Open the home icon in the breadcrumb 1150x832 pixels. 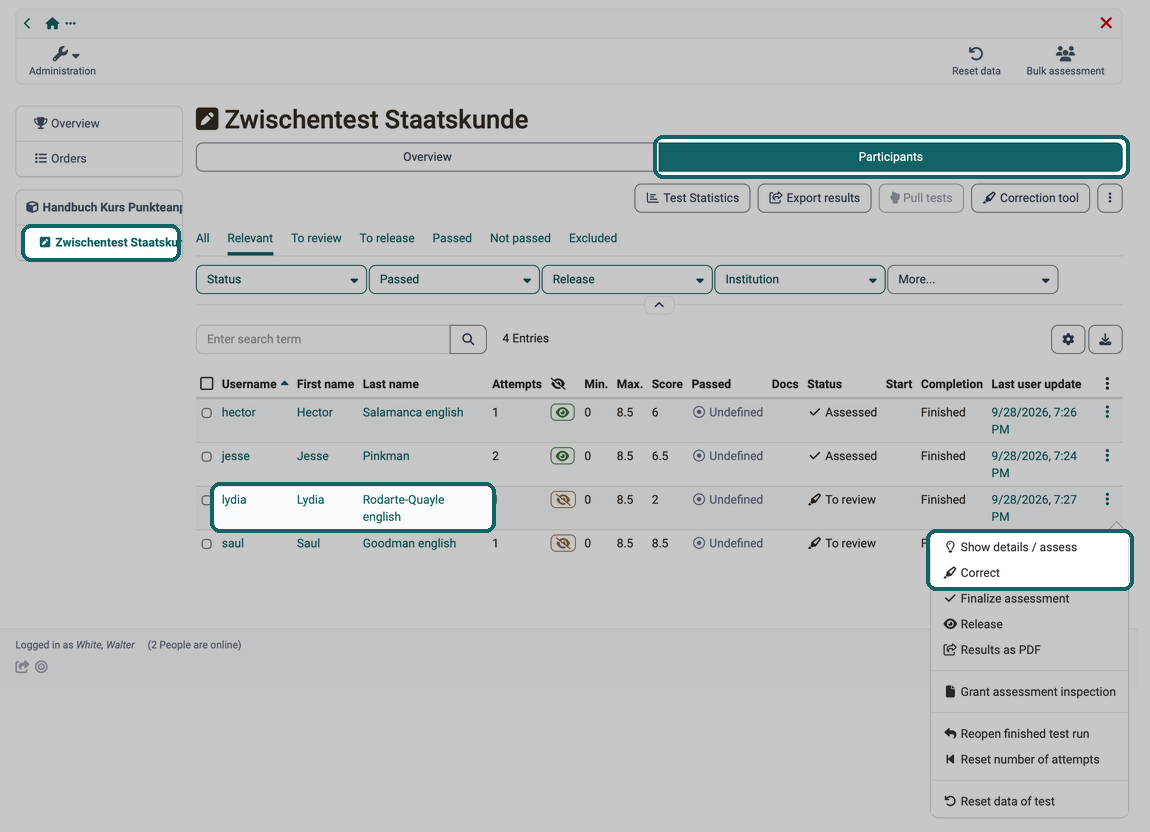[x=52, y=23]
